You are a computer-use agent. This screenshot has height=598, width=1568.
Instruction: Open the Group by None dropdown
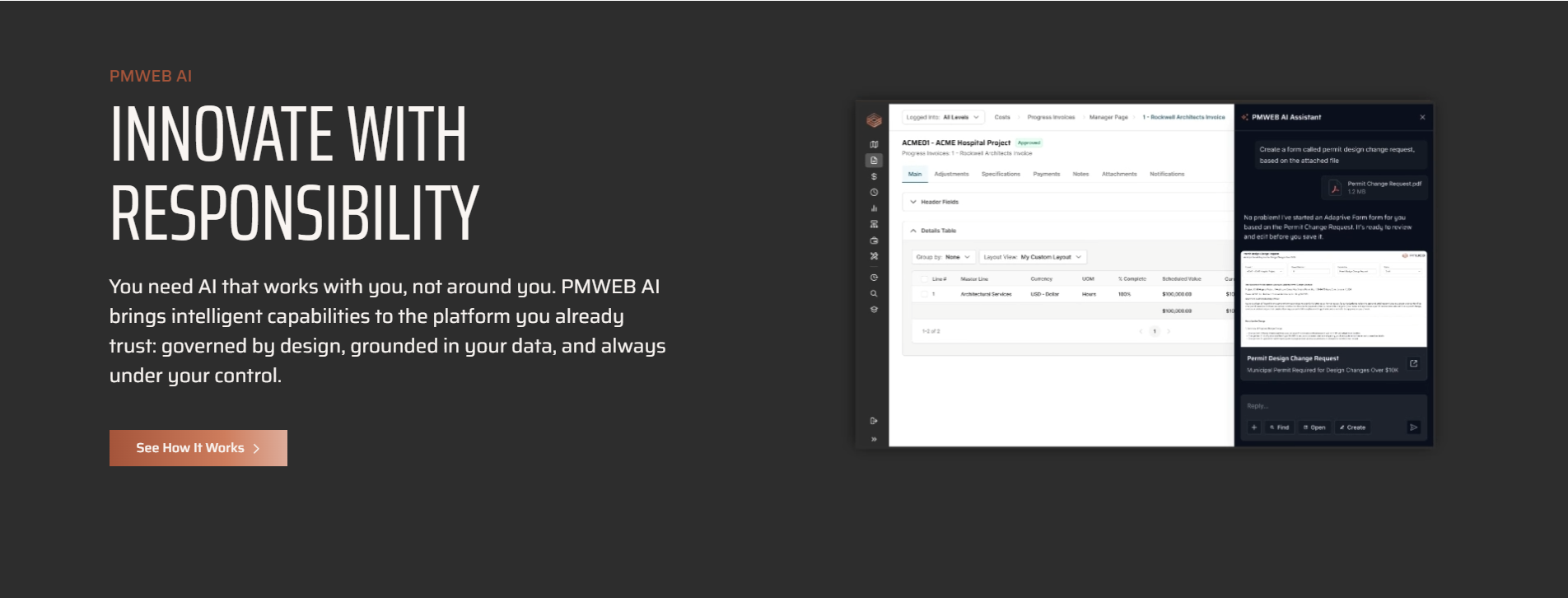tap(944, 257)
